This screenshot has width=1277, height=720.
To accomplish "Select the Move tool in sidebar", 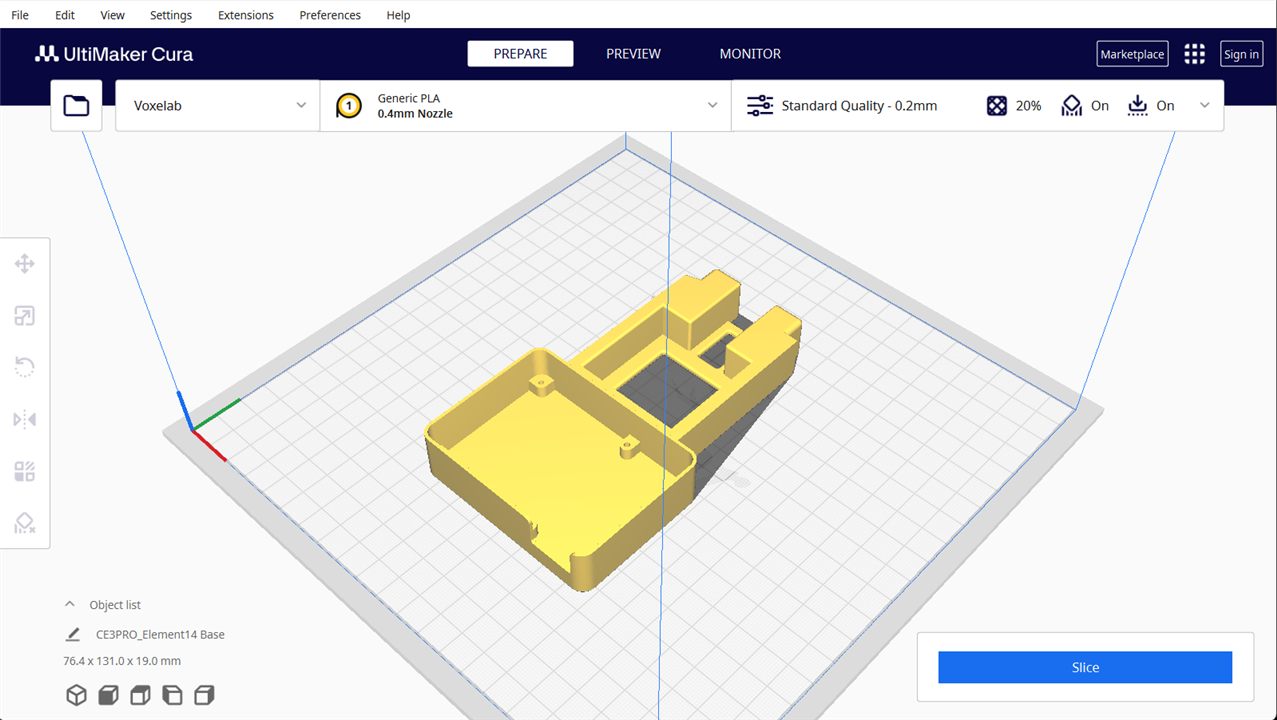I will [x=25, y=264].
